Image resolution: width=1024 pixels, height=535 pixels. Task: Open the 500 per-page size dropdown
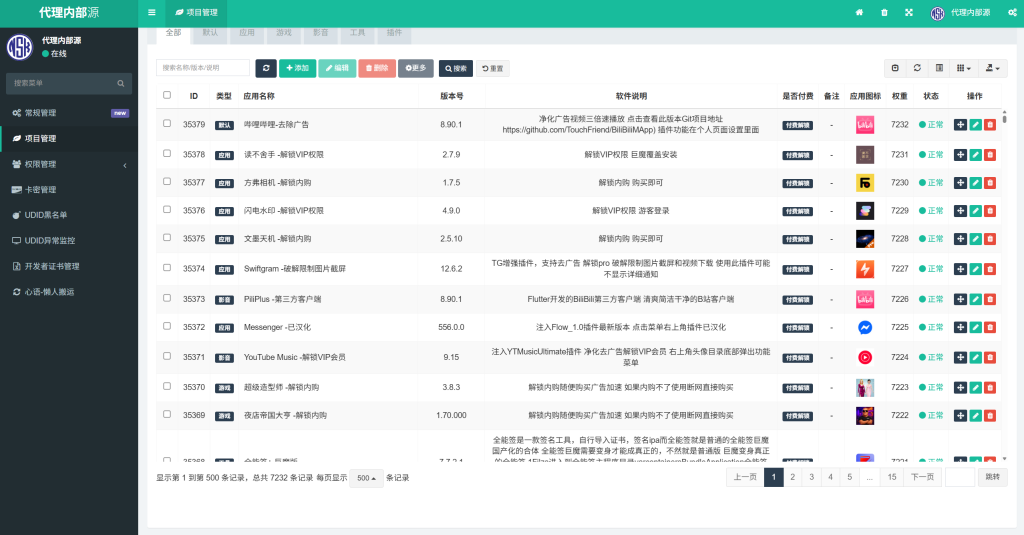click(x=366, y=478)
